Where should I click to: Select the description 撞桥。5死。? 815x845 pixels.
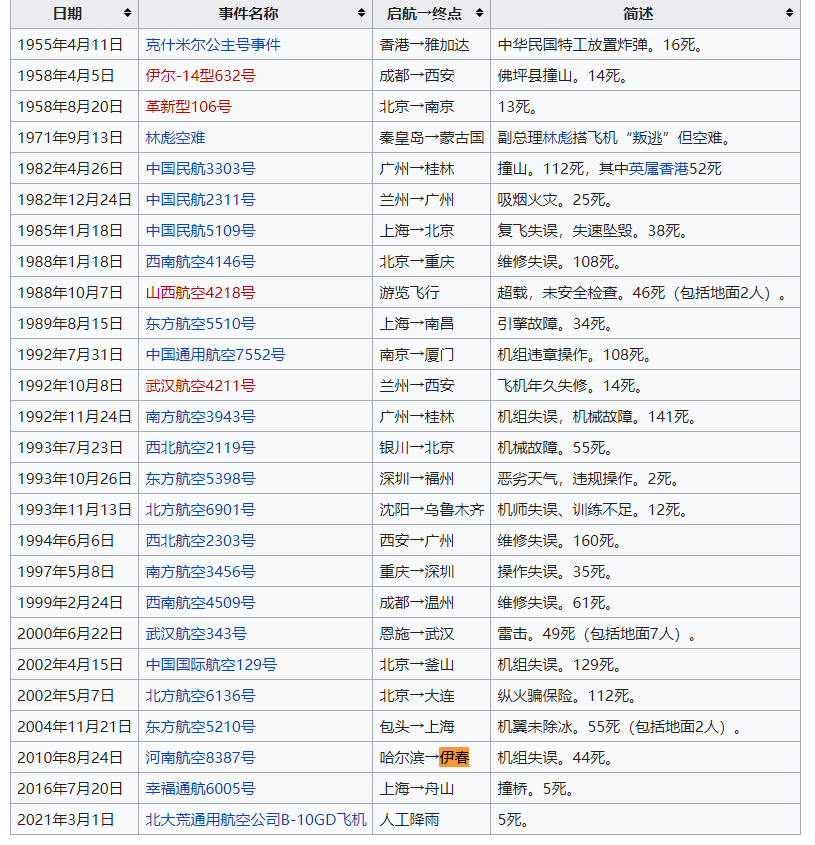645,788
